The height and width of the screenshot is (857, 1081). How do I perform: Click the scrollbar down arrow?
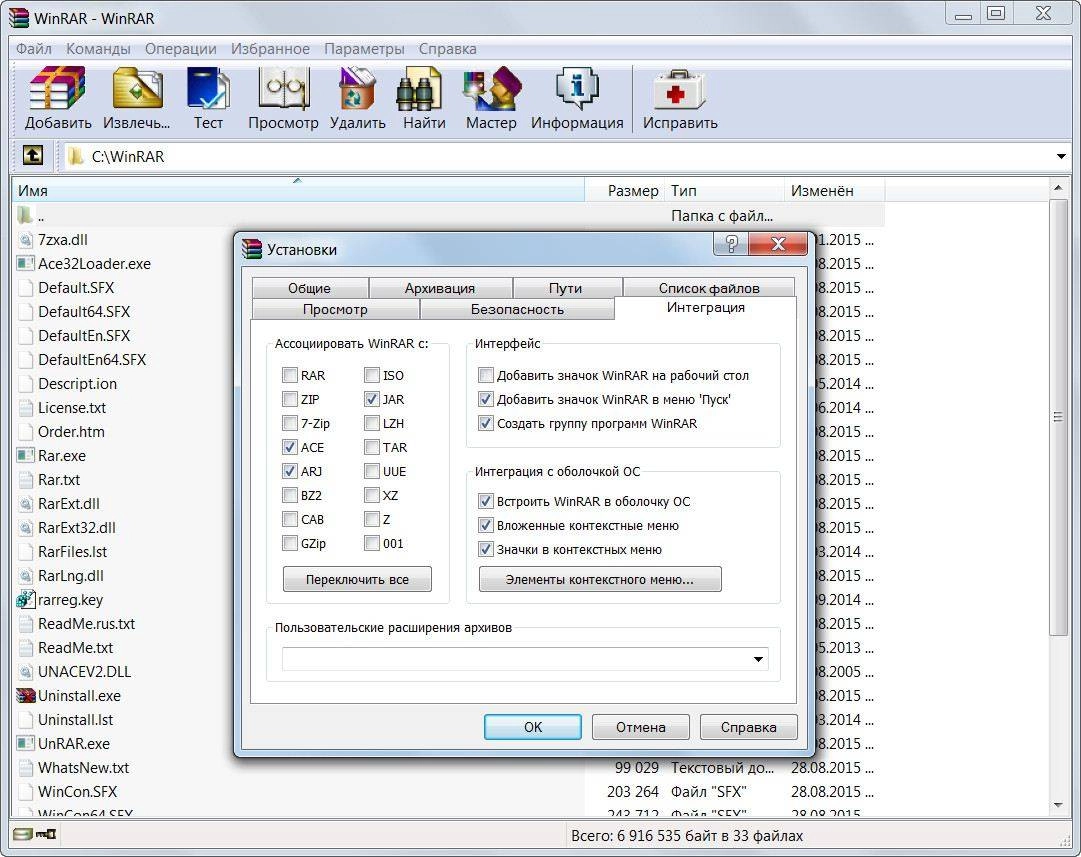(x=1058, y=805)
